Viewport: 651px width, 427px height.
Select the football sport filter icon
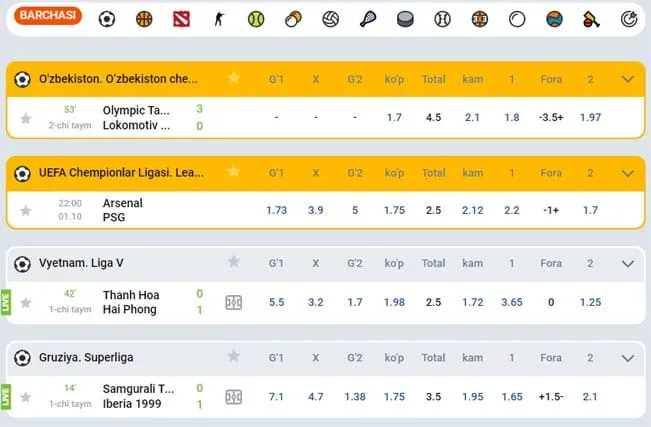pyautogui.click(x=107, y=18)
